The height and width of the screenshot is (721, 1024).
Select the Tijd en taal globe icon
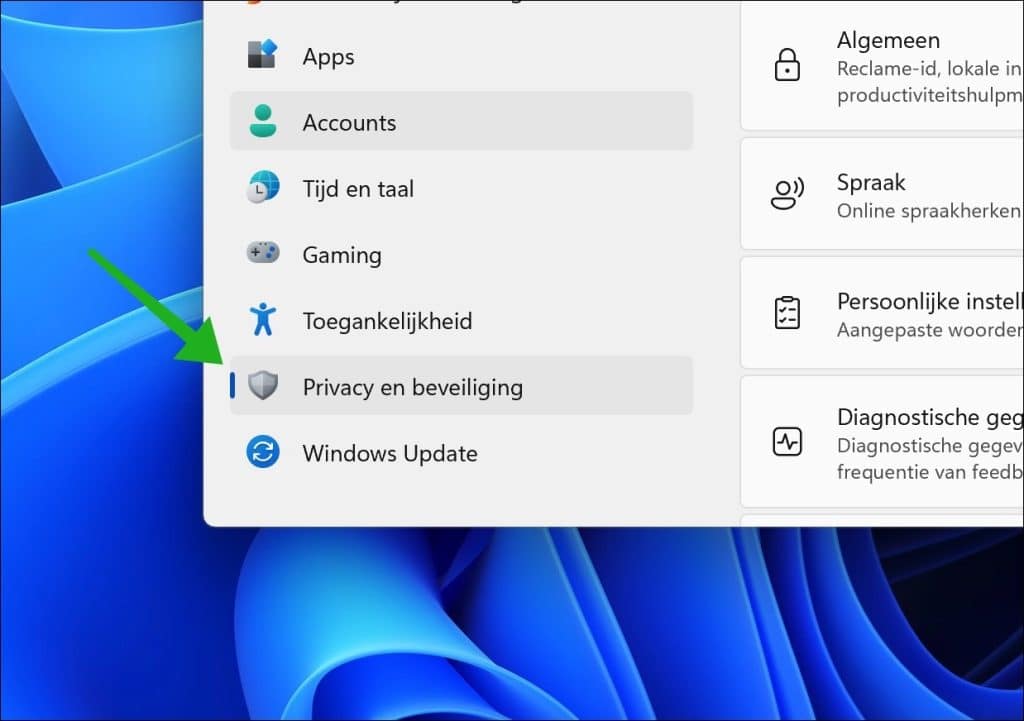262,188
